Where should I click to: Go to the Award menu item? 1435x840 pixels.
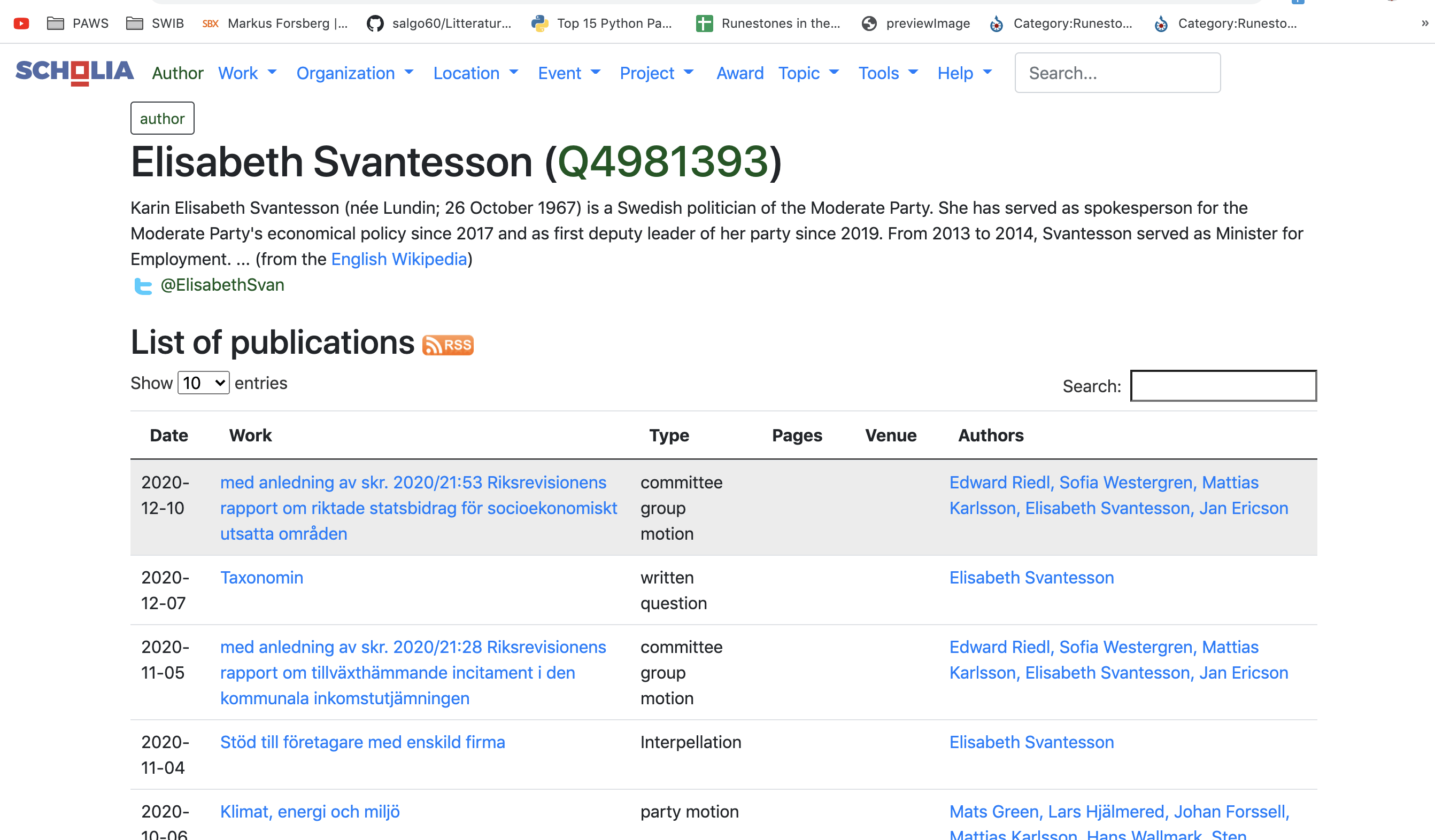click(x=740, y=73)
